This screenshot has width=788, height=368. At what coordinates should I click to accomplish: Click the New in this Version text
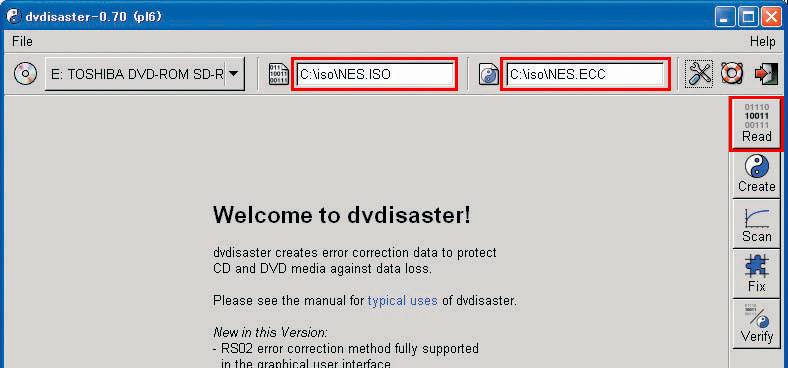click(270, 333)
